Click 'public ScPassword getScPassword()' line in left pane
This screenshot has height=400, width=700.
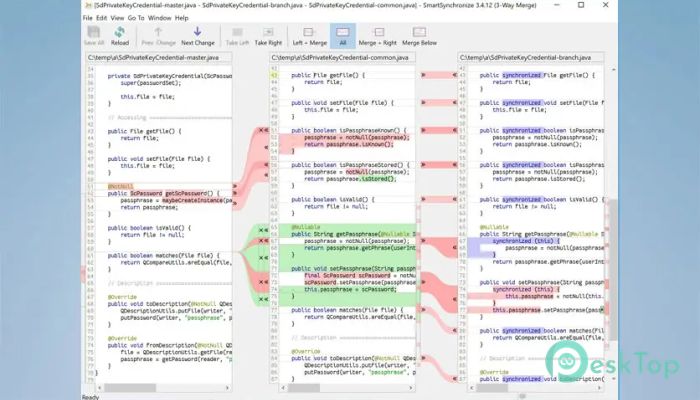coord(163,193)
